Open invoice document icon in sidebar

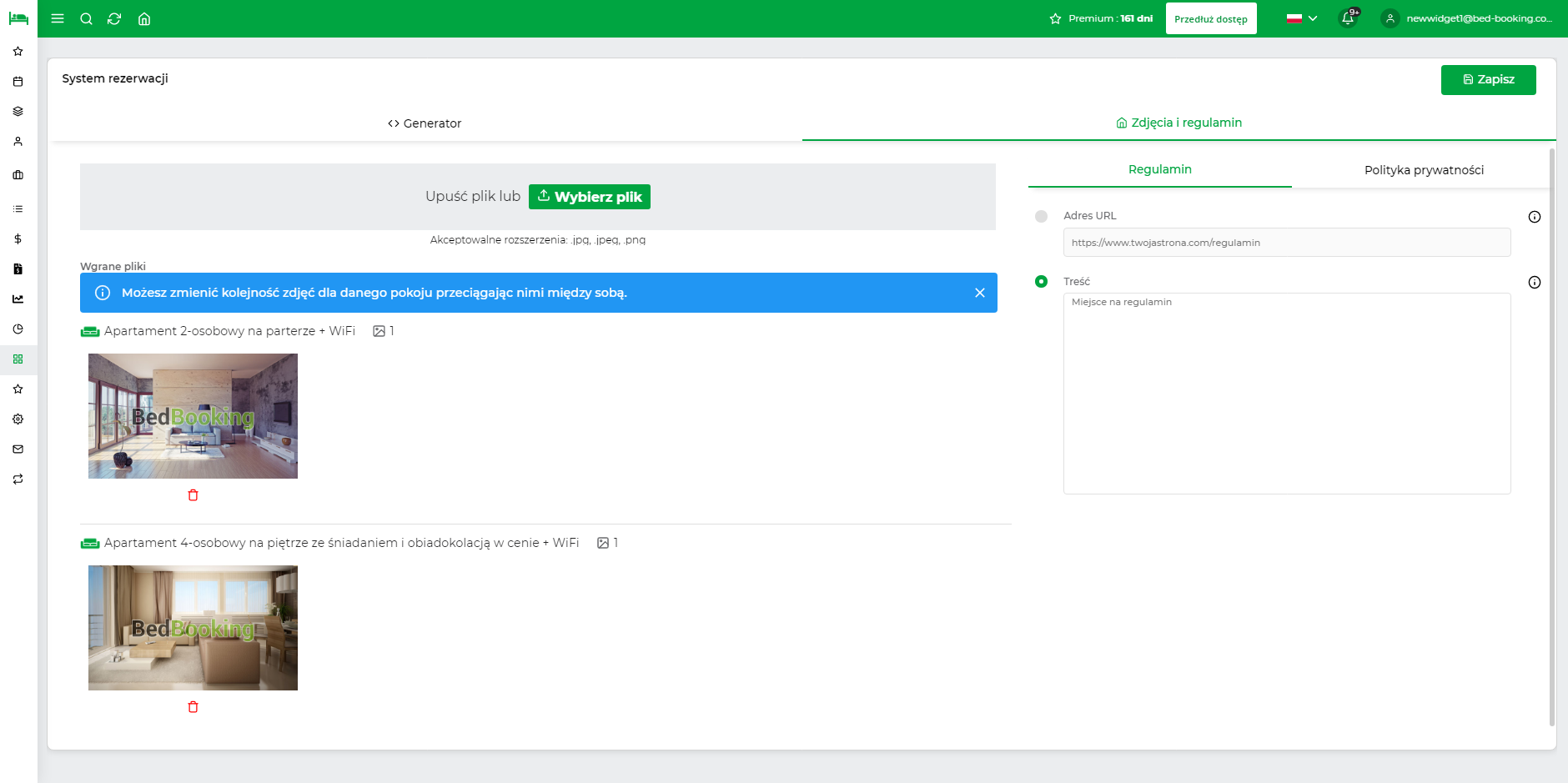pos(18,269)
